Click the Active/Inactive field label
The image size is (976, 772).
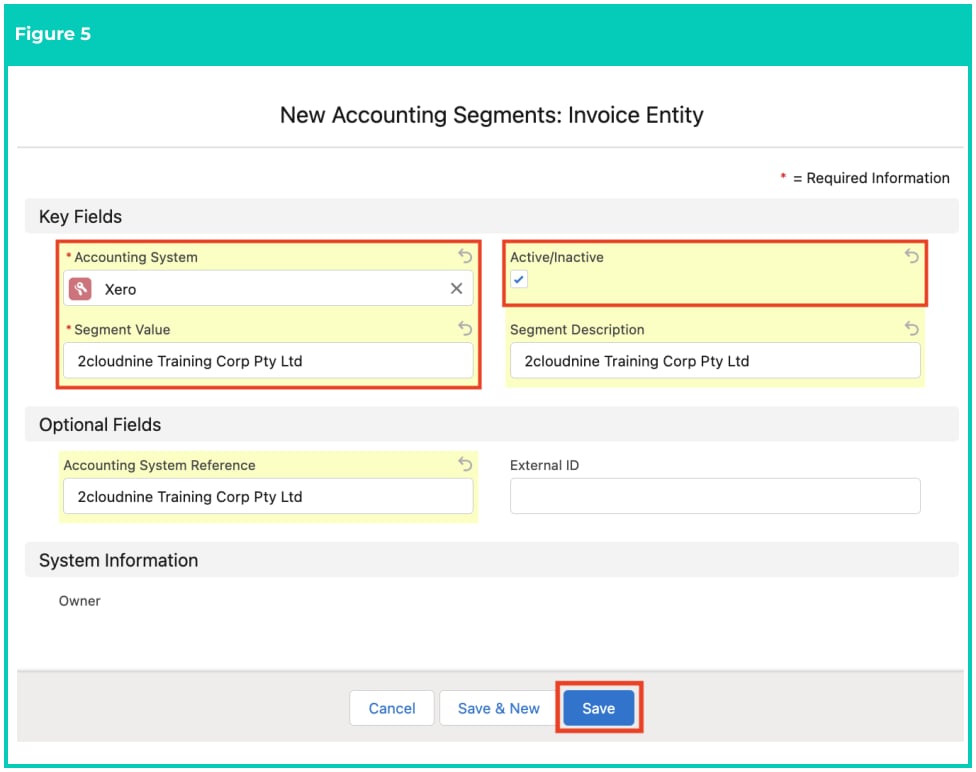(x=557, y=257)
